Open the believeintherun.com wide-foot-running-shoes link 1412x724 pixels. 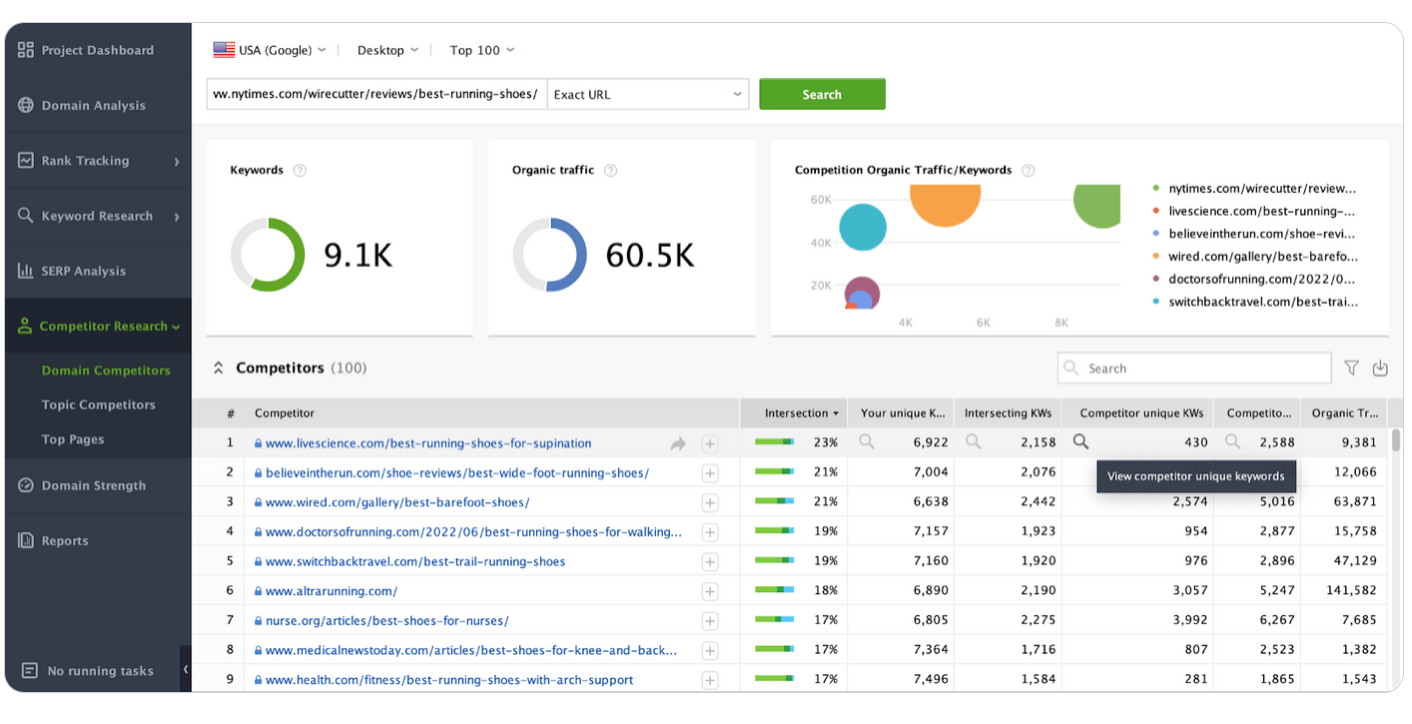point(457,473)
